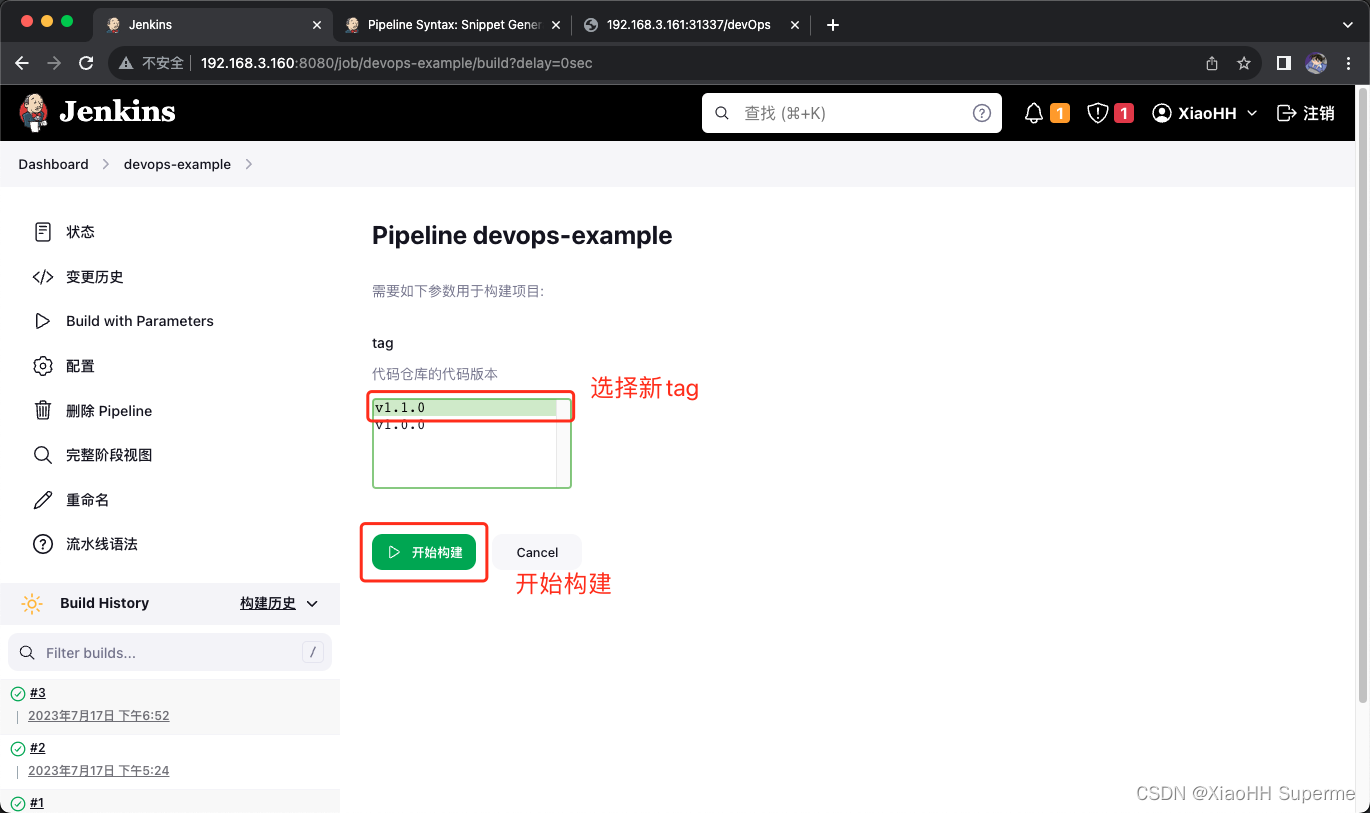Screen dimensions: 1370x813
Task: Toggle the browser side panel icon
Action: 1284,63
